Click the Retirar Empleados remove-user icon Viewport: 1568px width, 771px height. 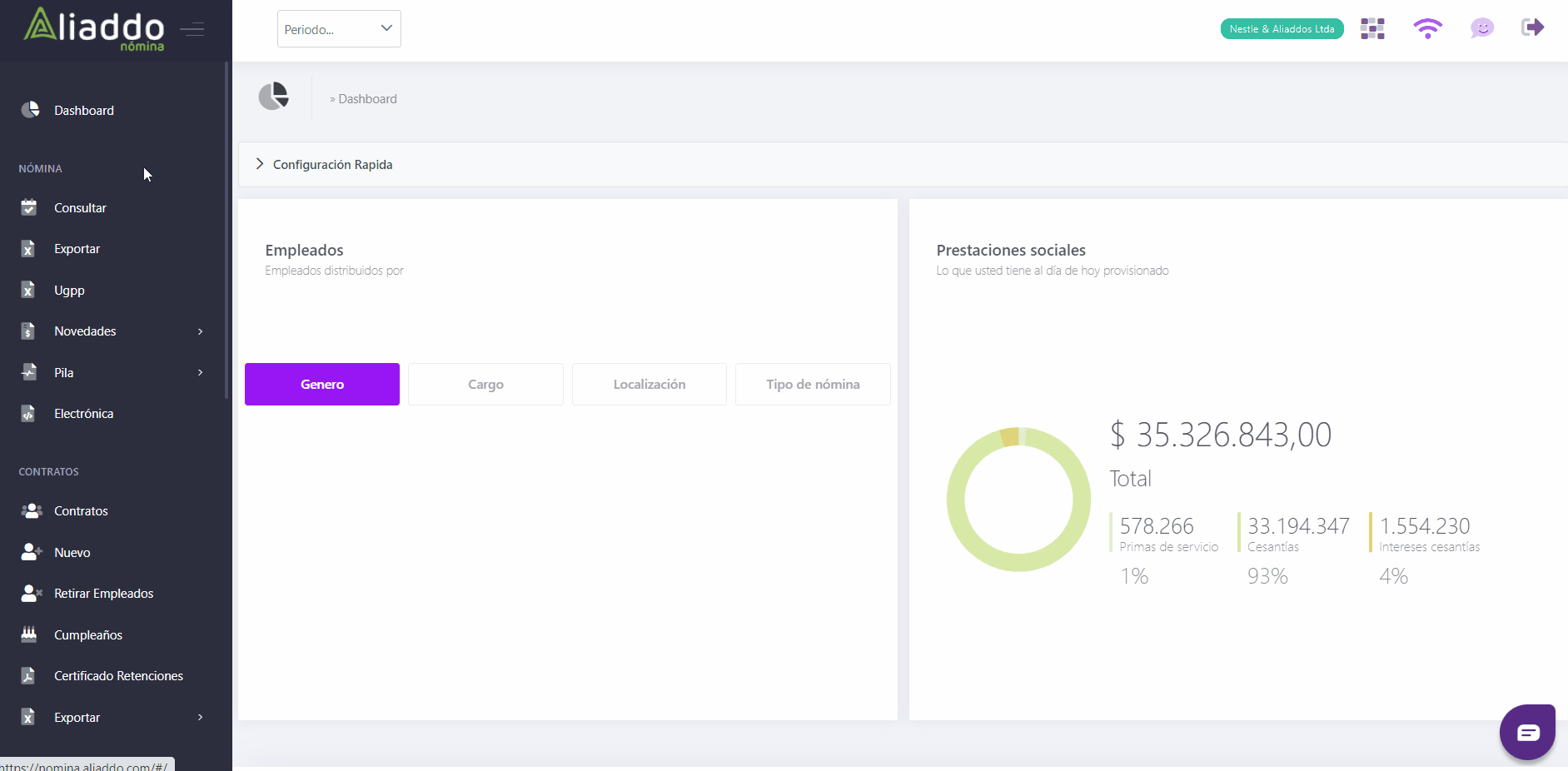tap(32, 593)
